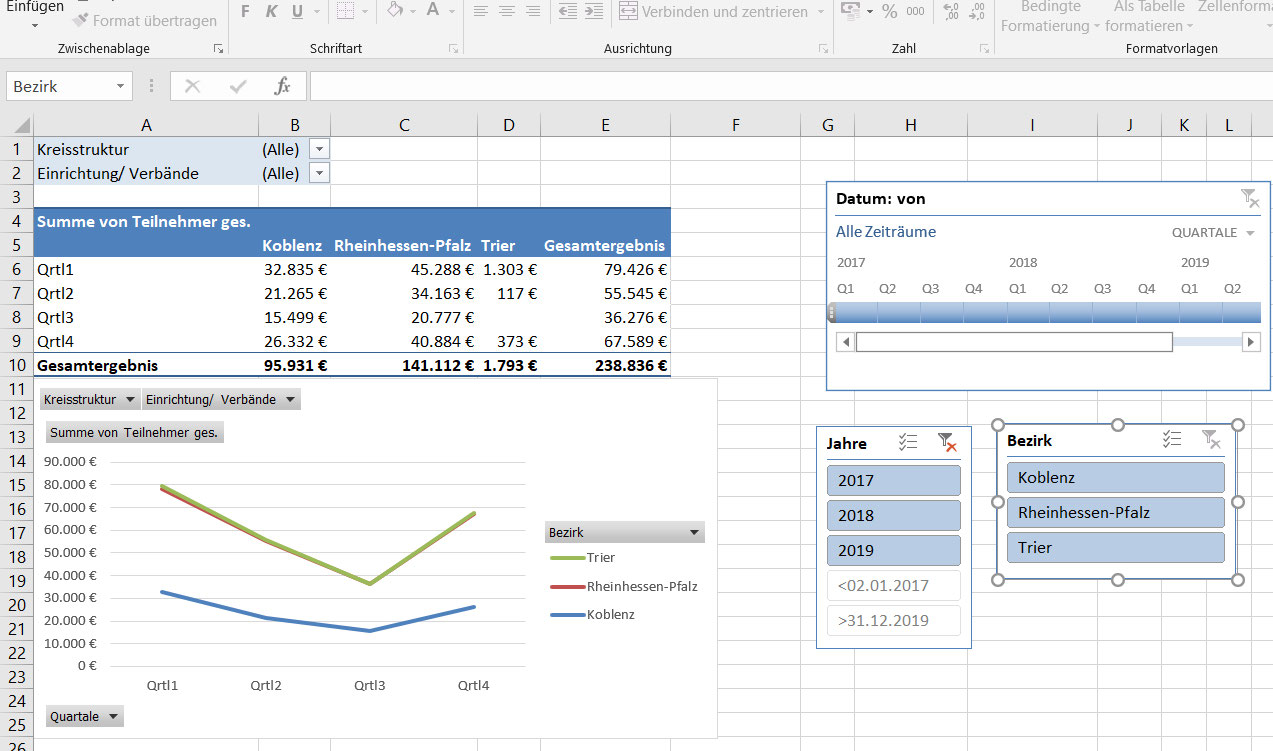Expand Einfügen paste options arrow
This screenshot has height=751, width=1273.
coord(33,25)
